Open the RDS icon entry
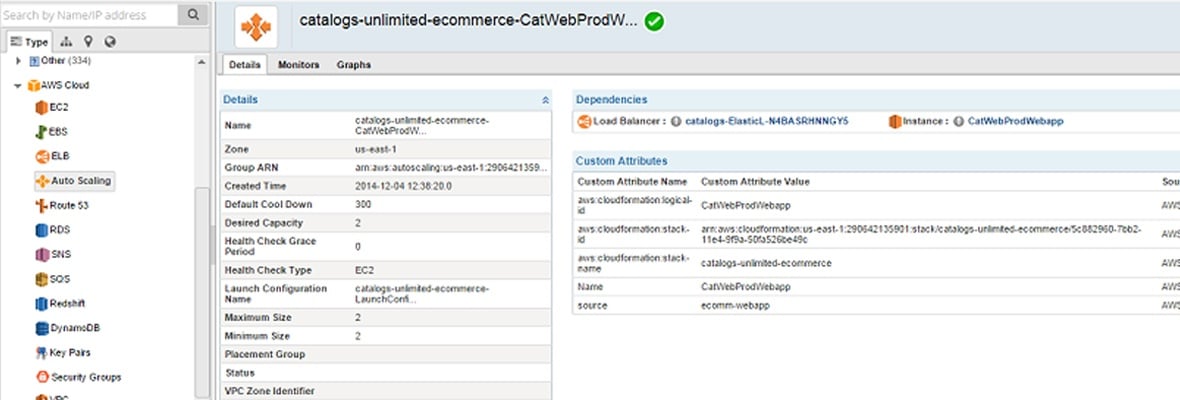Screen dimensions: 1180x400 [41, 230]
